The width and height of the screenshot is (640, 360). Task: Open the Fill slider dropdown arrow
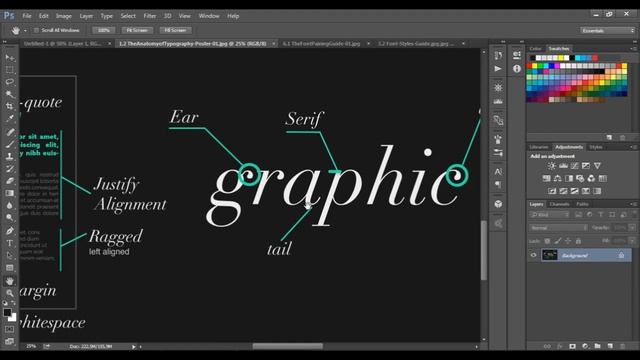coord(632,241)
